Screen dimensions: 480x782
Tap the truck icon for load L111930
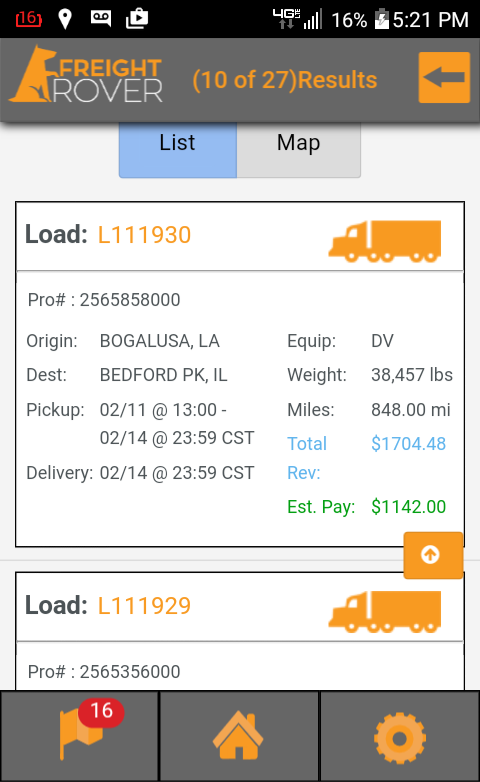click(385, 241)
